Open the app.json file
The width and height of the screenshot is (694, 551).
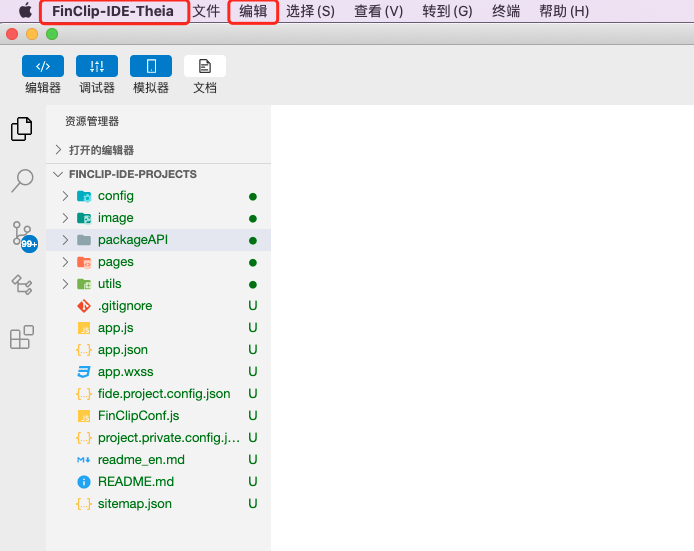pyautogui.click(x=123, y=350)
